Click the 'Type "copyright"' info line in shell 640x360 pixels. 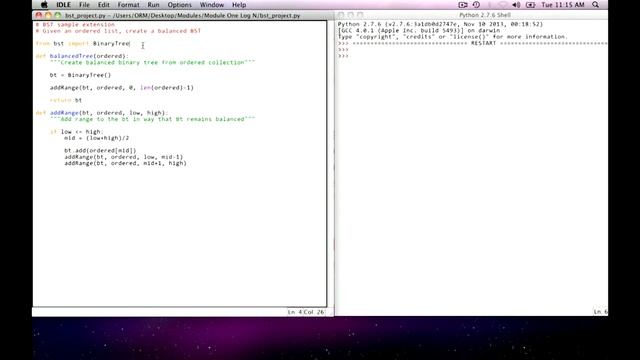coord(453,37)
